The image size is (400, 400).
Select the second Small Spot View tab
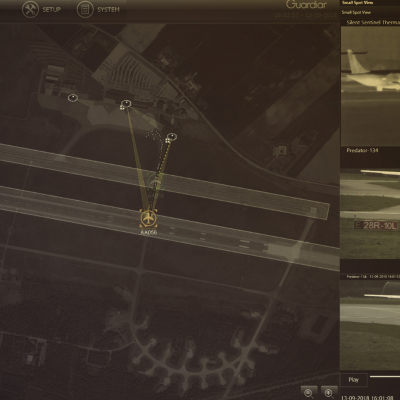pyautogui.click(x=356, y=12)
